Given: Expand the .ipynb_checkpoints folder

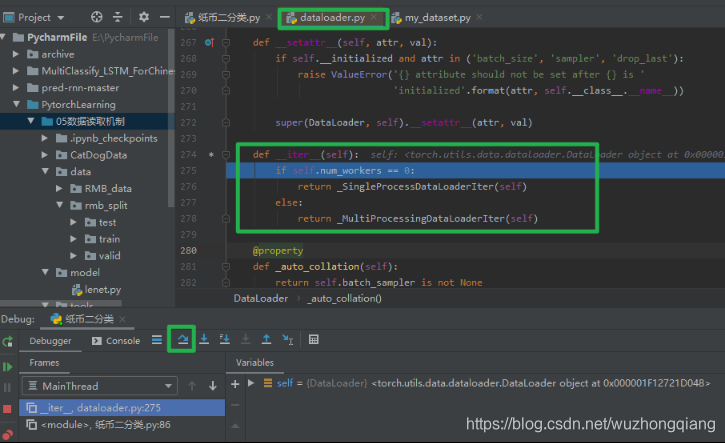Looking at the screenshot, I should tap(45, 138).
